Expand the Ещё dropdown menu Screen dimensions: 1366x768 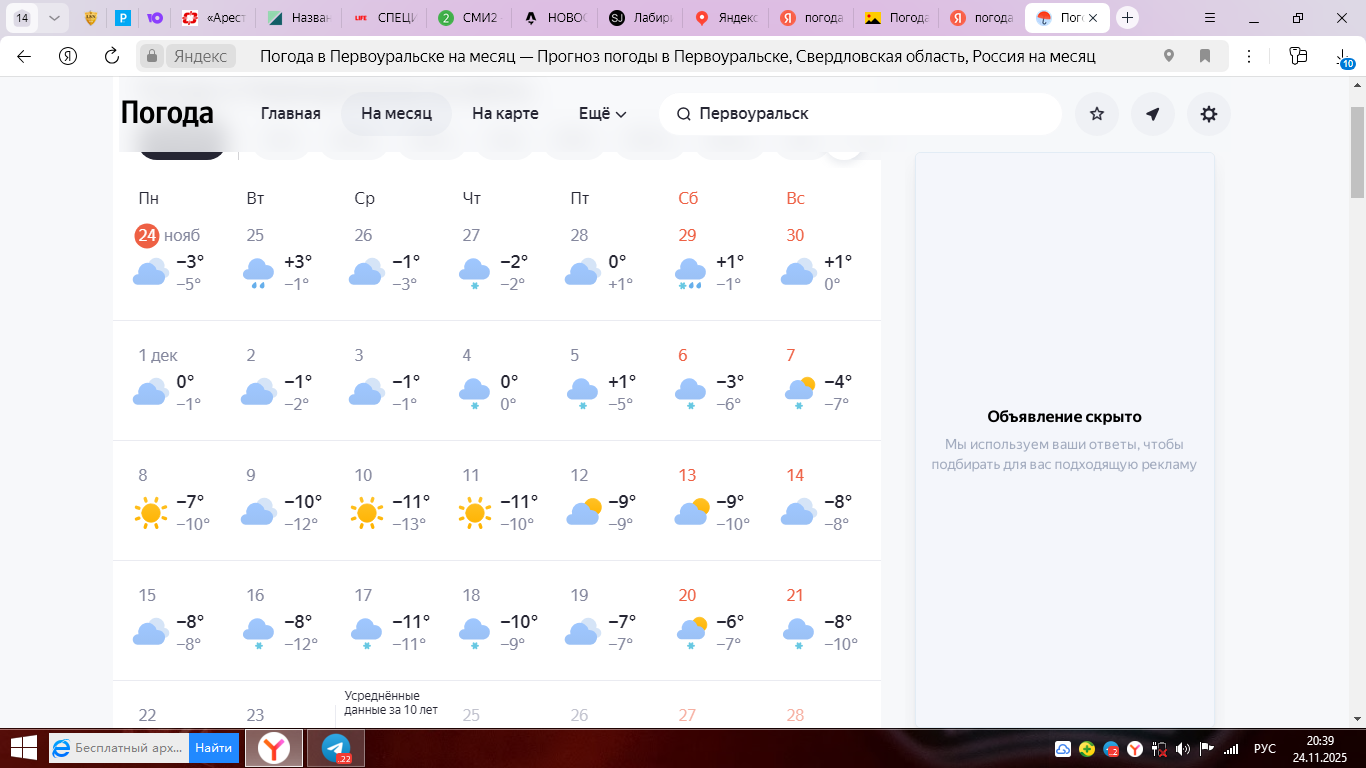click(x=603, y=114)
